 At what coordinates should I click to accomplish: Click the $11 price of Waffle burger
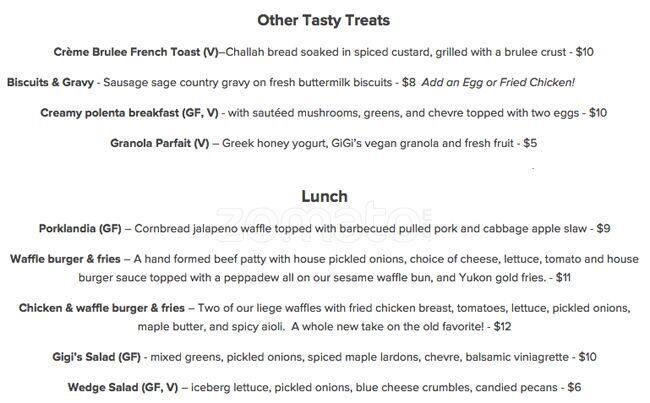click(x=562, y=277)
